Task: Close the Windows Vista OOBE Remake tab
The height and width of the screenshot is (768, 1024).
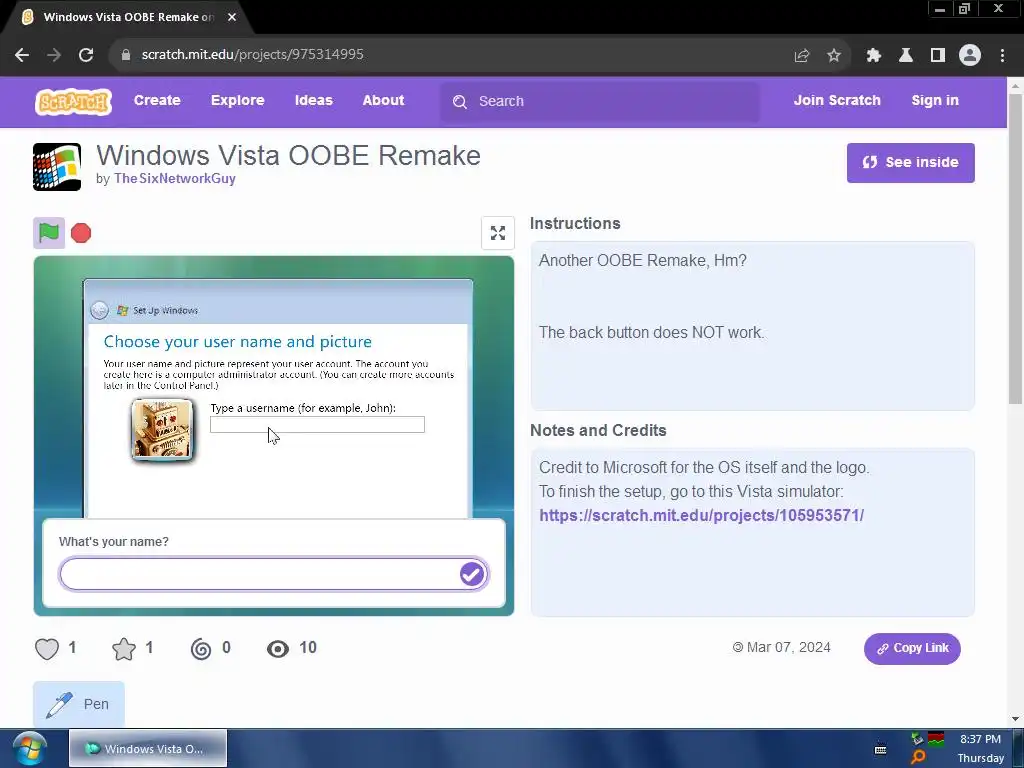Action: [232, 17]
